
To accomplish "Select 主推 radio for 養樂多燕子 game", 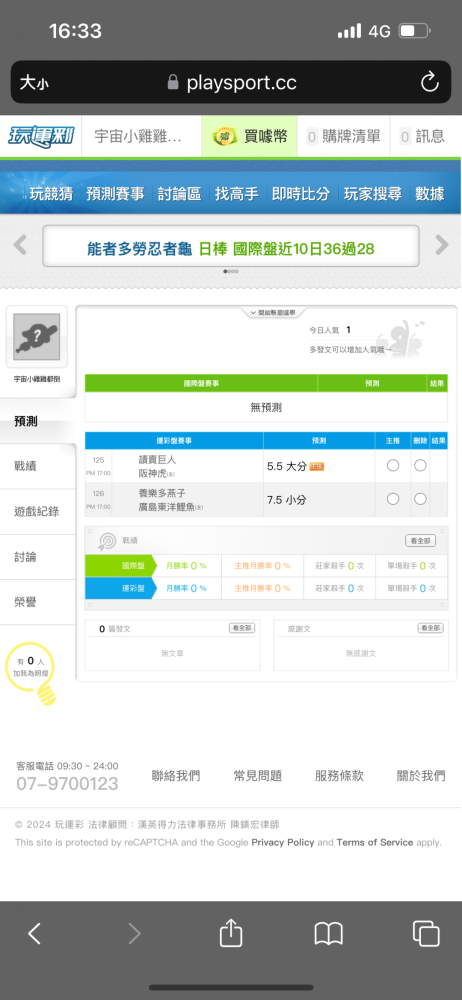I will (x=393, y=499).
